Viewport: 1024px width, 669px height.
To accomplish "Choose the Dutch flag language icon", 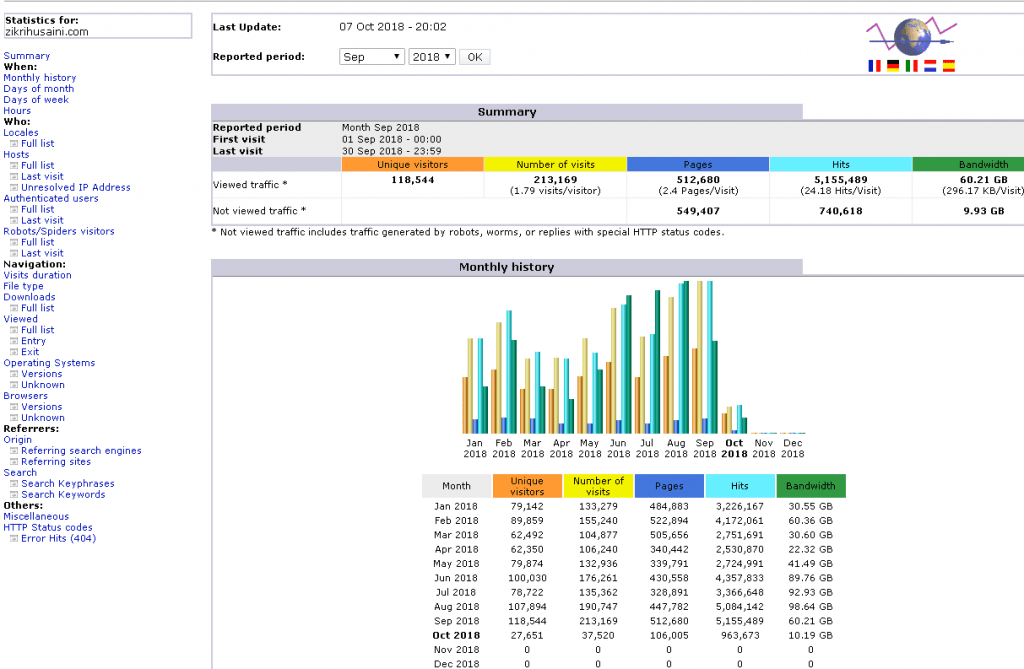I will 929,66.
